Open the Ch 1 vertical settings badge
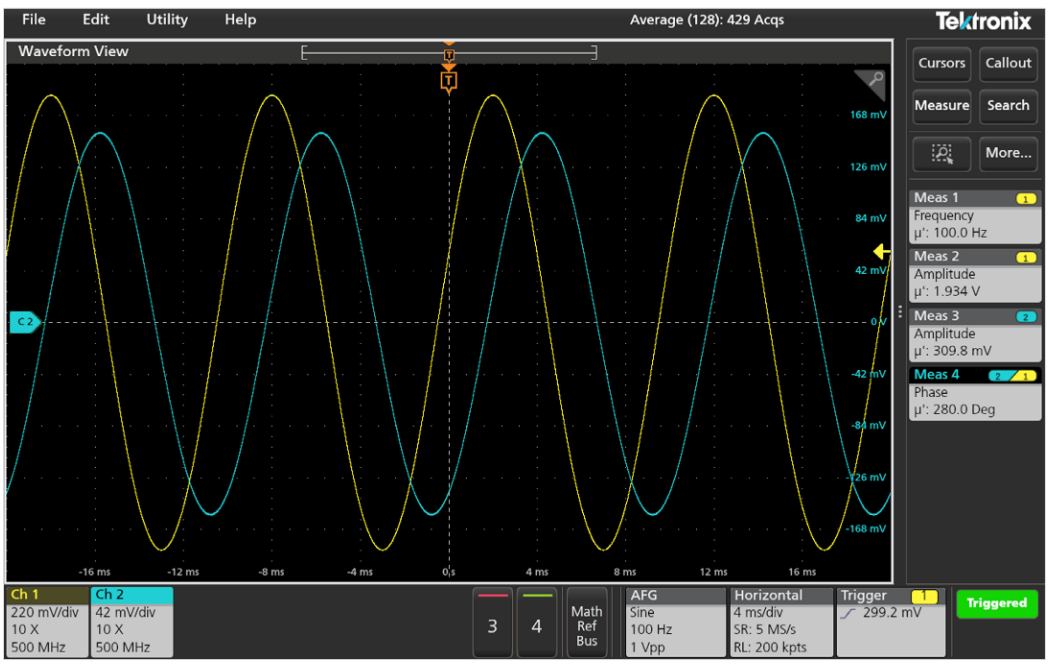 tap(47, 621)
